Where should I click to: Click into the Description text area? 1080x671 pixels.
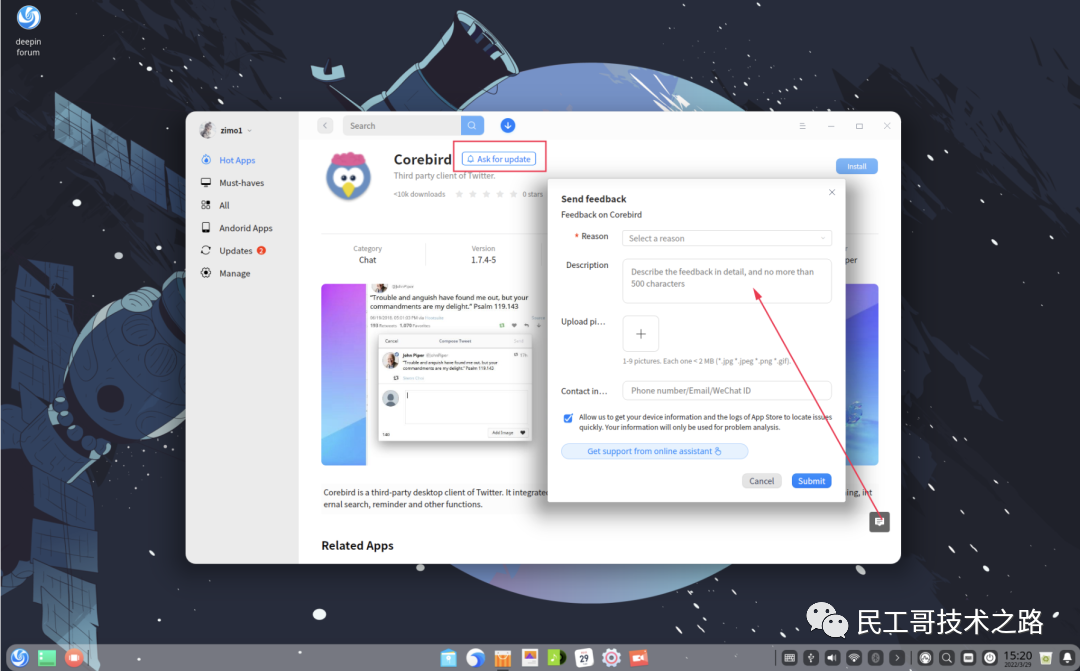(x=727, y=281)
